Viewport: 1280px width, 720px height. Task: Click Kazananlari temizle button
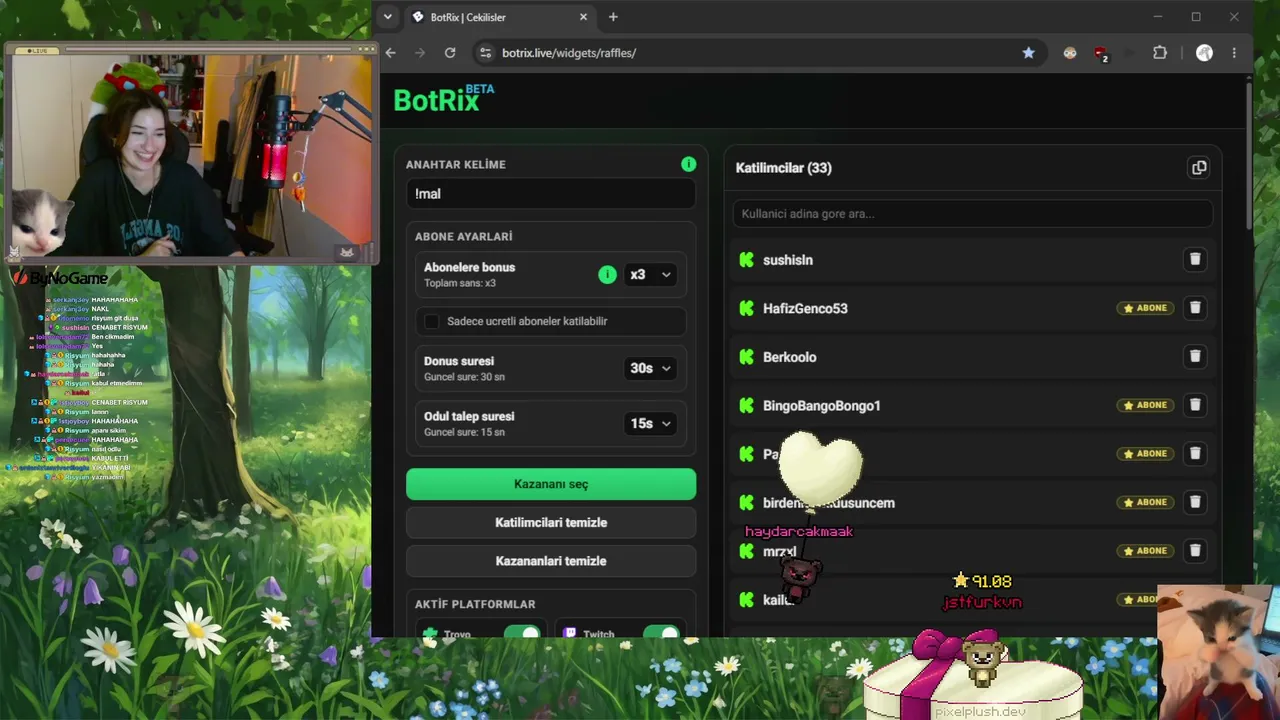(551, 561)
